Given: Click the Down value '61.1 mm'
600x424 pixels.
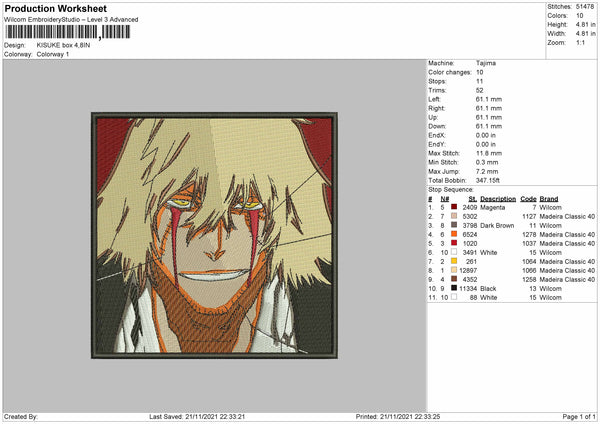Looking at the screenshot, I should pyautogui.click(x=489, y=126).
